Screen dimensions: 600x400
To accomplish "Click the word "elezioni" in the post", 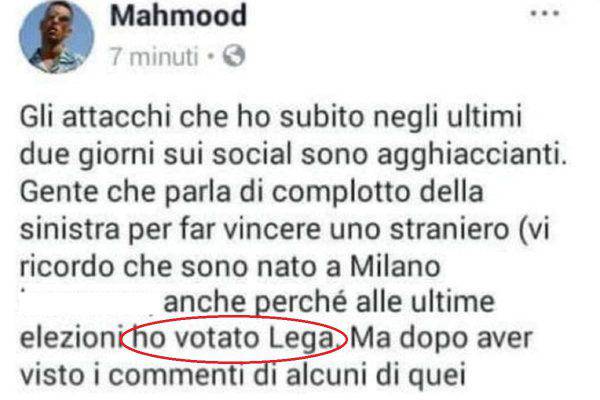I will pos(71,339).
